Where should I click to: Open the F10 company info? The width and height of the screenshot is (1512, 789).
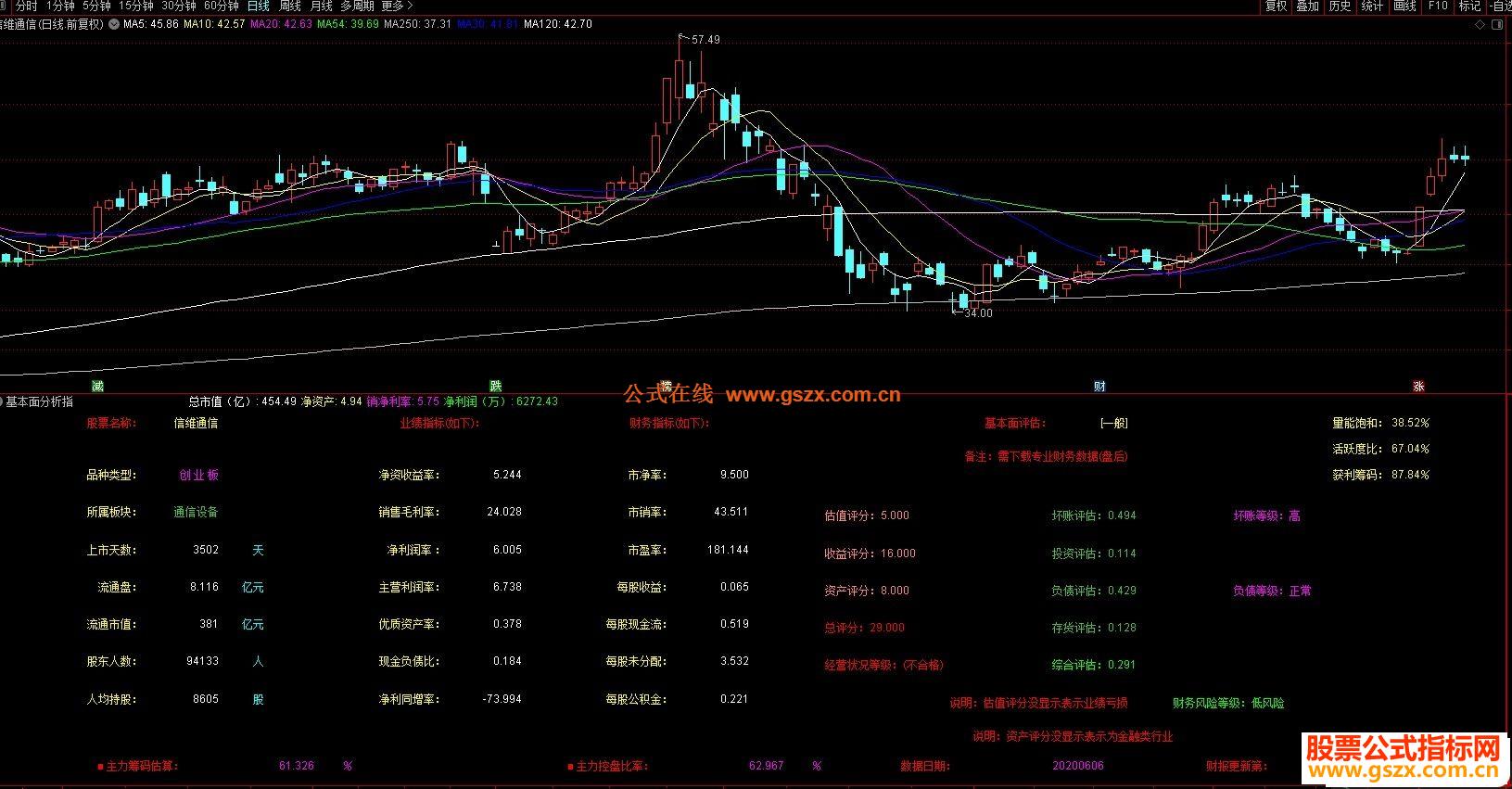pyautogui.click(x=1438, y=6)
